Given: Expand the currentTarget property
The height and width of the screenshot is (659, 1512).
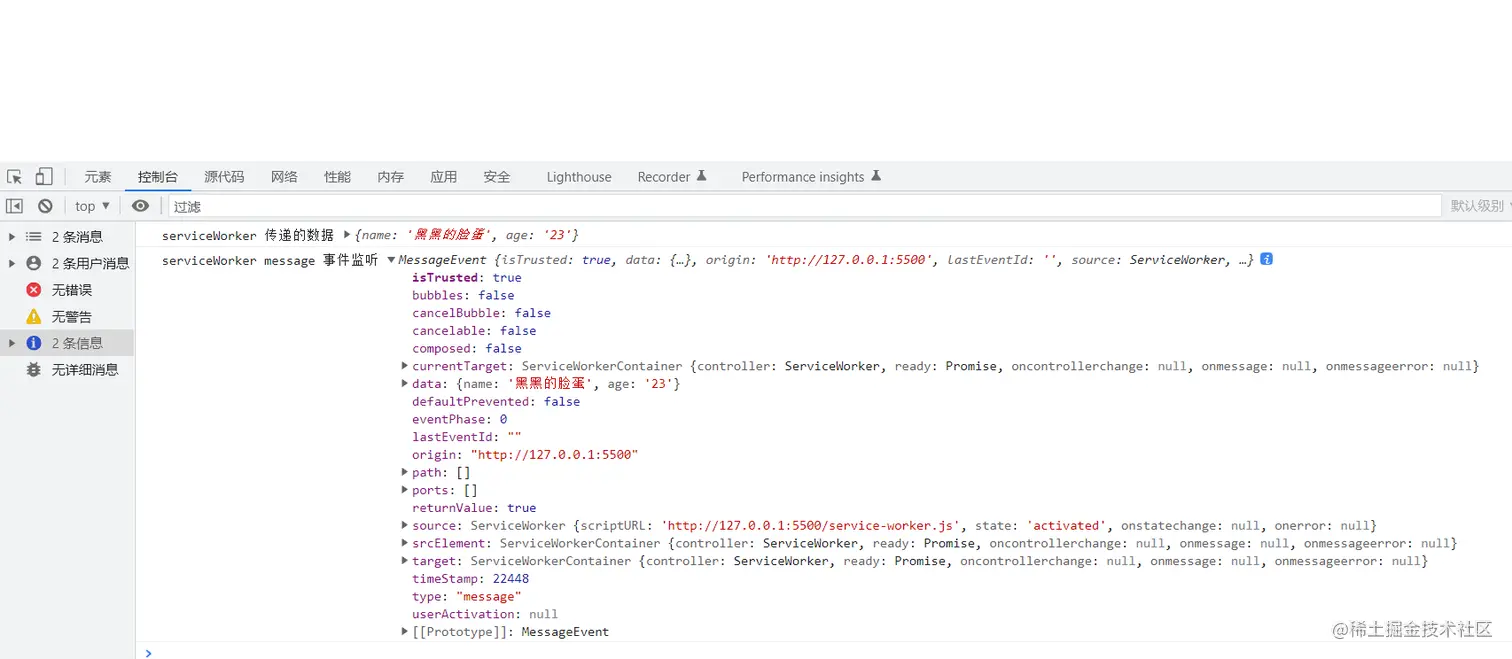Looking at the screenshot, I should point(405,366).
